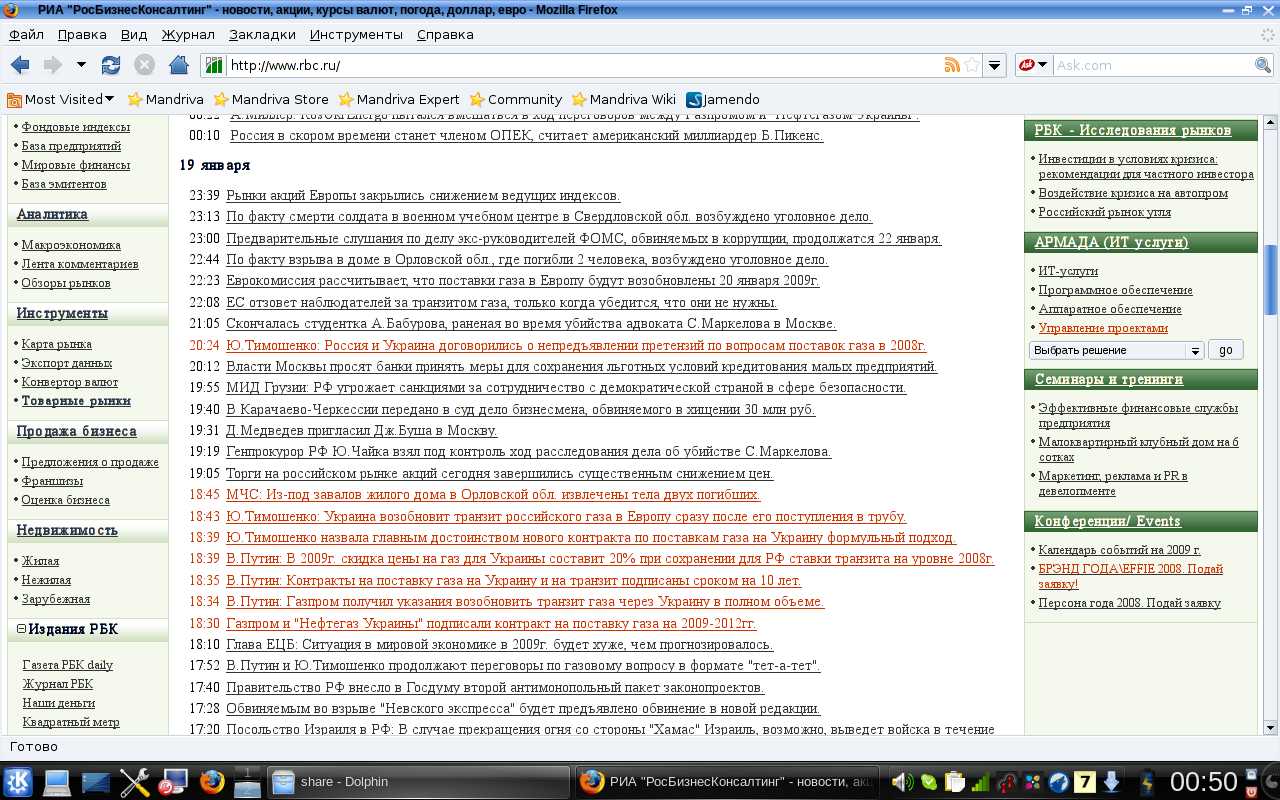Screen dimensions: 1280x800
Task: Click the laptop Show Desktop icon in panel
Action: [57, 782]
